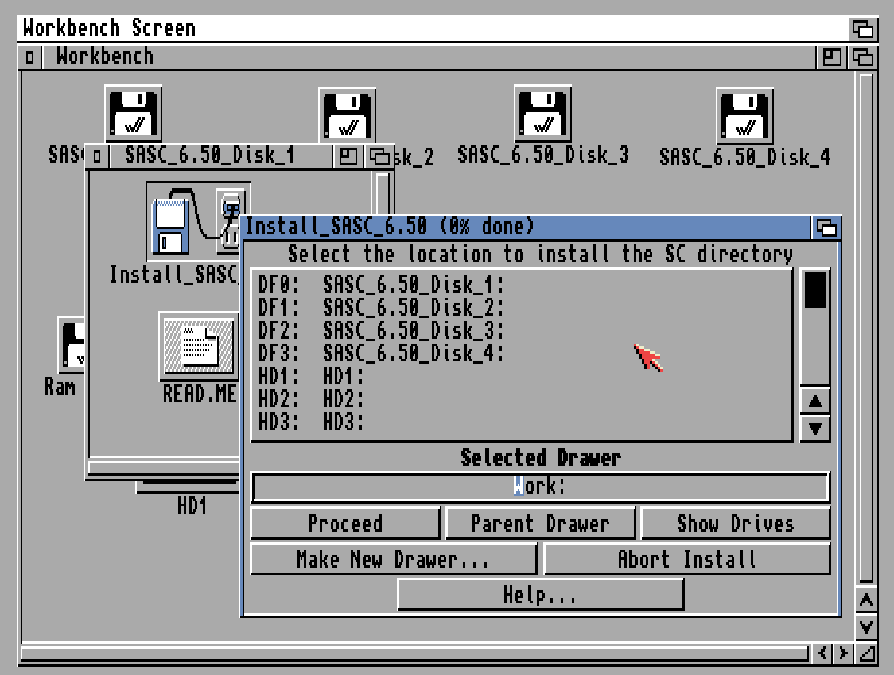Select DF1: SASC_6.50_Disk_2: in the list
The width and height of the screenshot is (894, 675).
(x=522, y=307)
